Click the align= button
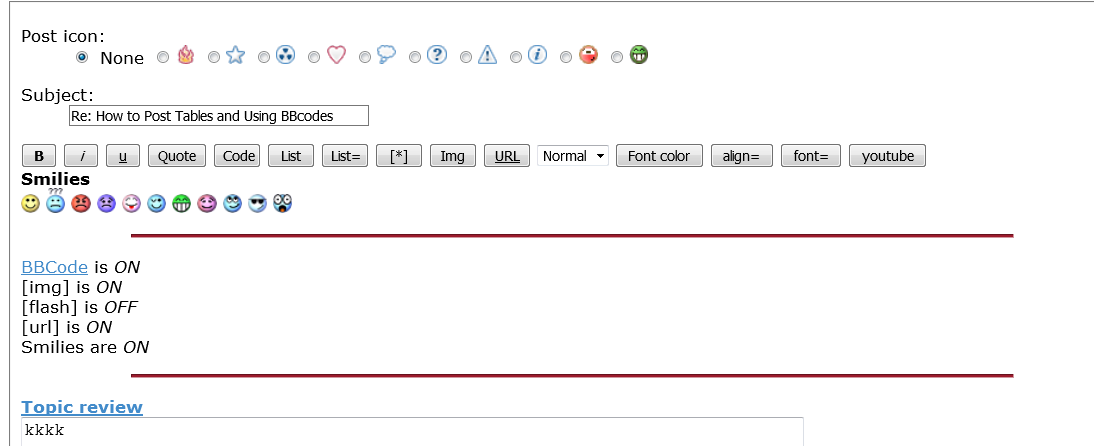 [x=742, y=156]
